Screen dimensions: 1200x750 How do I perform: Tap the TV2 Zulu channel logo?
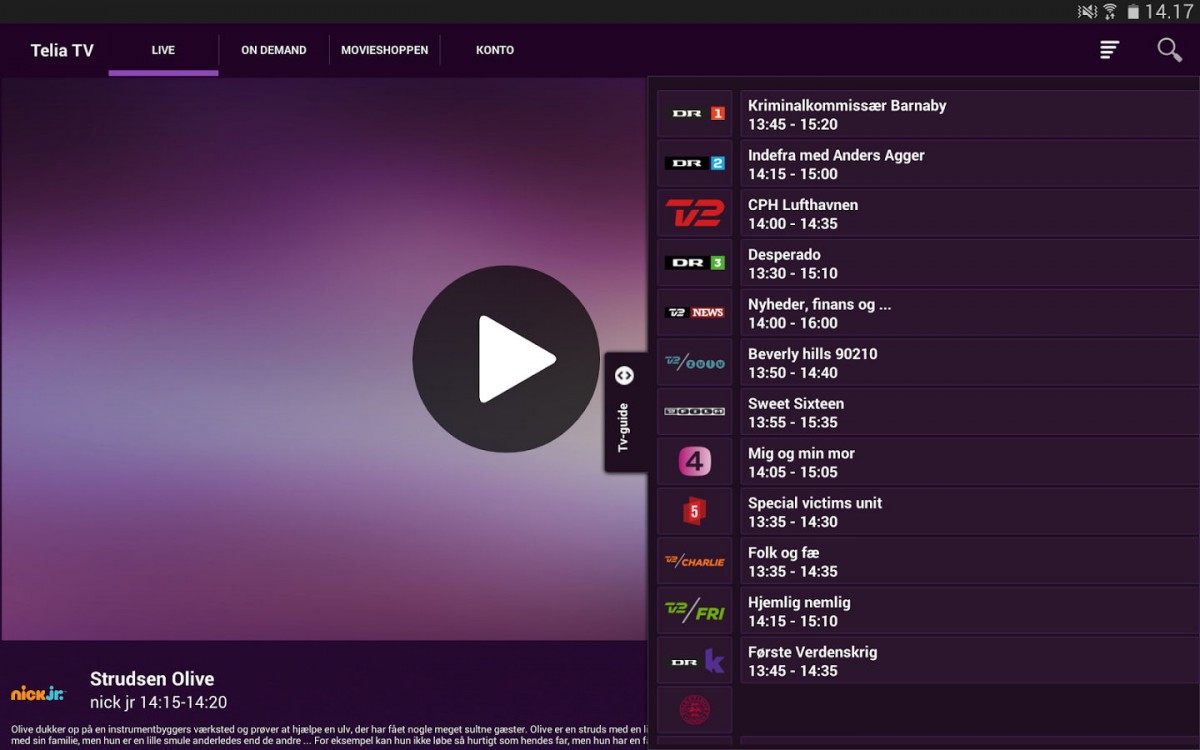pos(695,362)
